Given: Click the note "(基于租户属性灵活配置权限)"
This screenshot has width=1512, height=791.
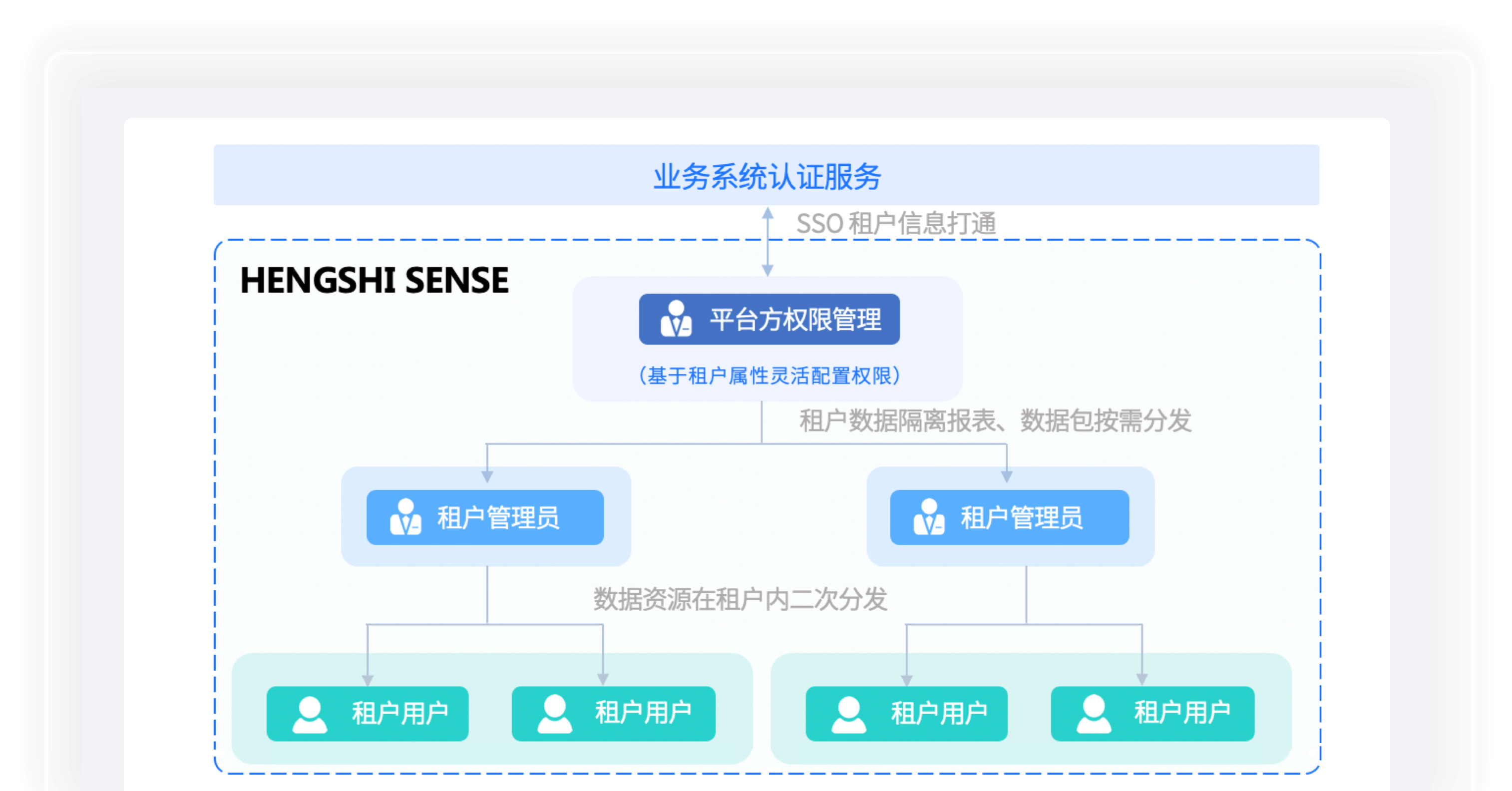Looking at the screenshot, I should point(769,376).
